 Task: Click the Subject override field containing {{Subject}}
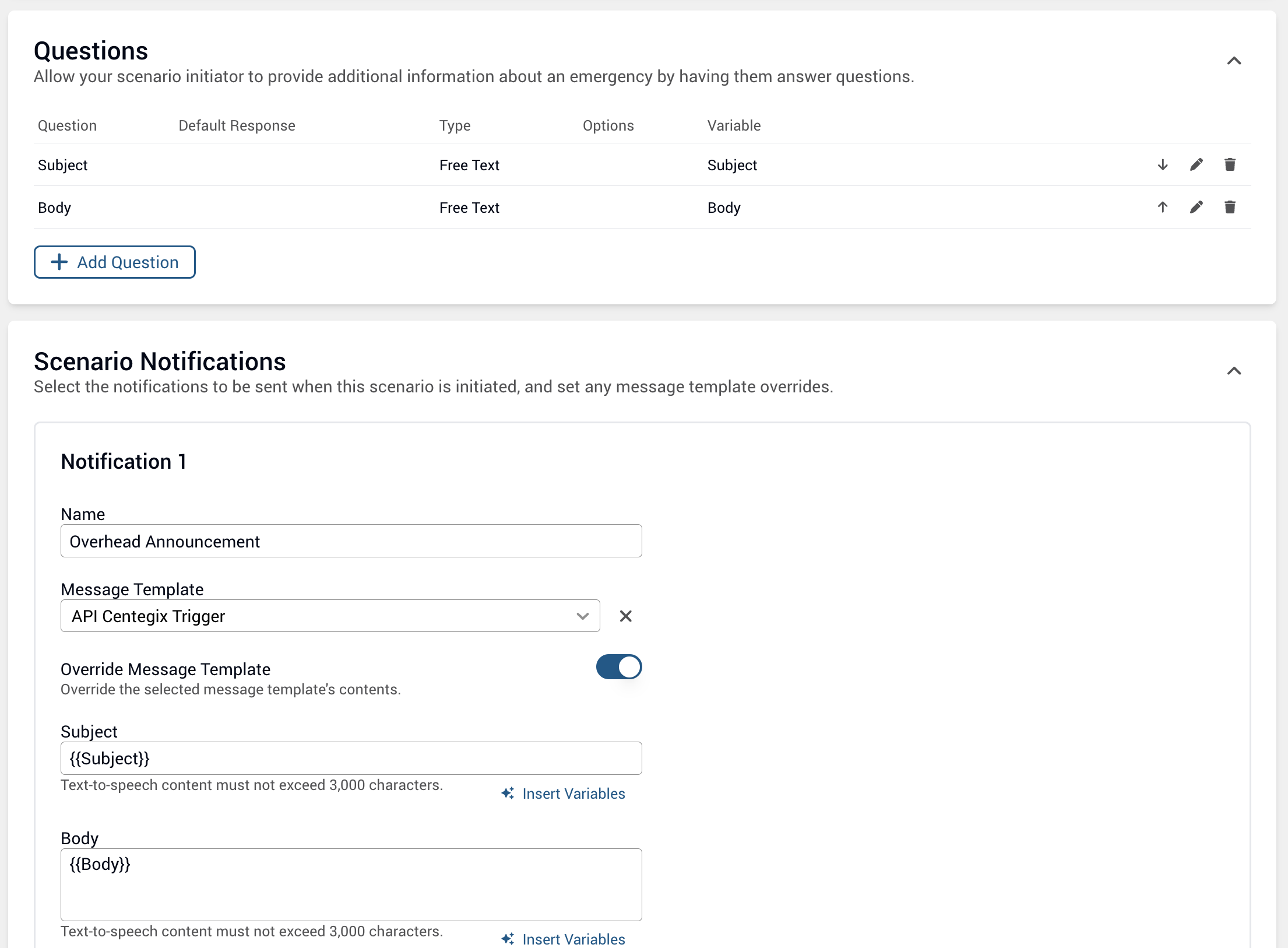[350, 758]
